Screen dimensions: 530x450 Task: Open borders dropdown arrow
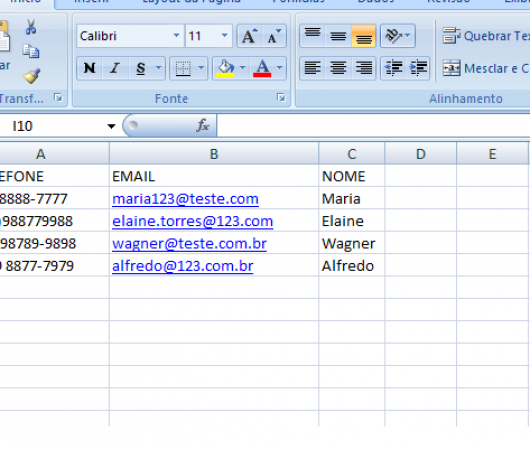coord(201,68)
